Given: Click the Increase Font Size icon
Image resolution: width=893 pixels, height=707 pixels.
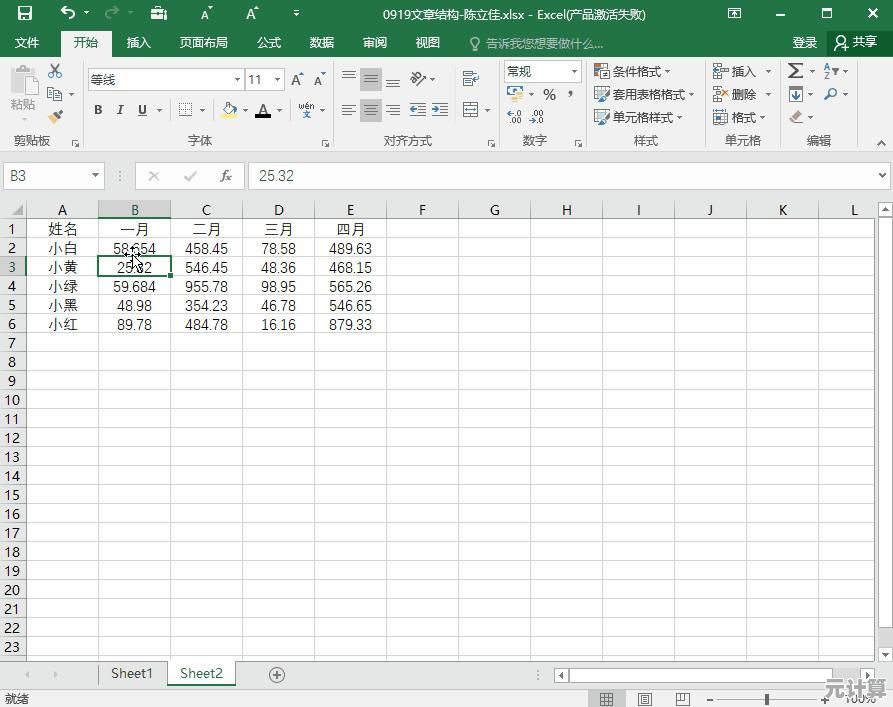Looking at the screenshot, I should (298, 79).
